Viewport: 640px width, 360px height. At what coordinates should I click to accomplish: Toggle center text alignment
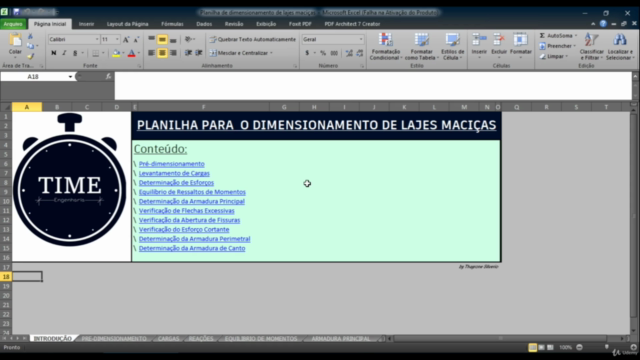click(162, 53)
